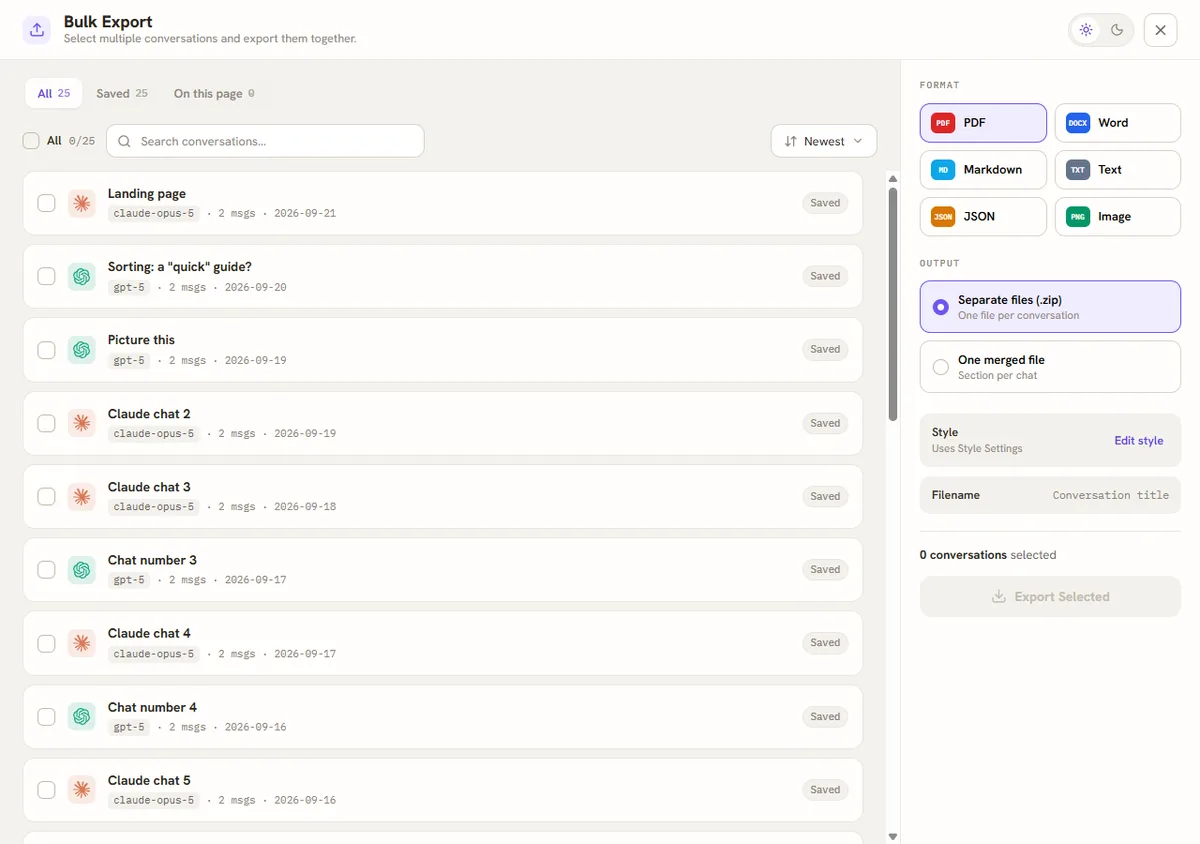
Task: Click scrollbar up arrow in conversation list
Action: (x=893, y=179)
